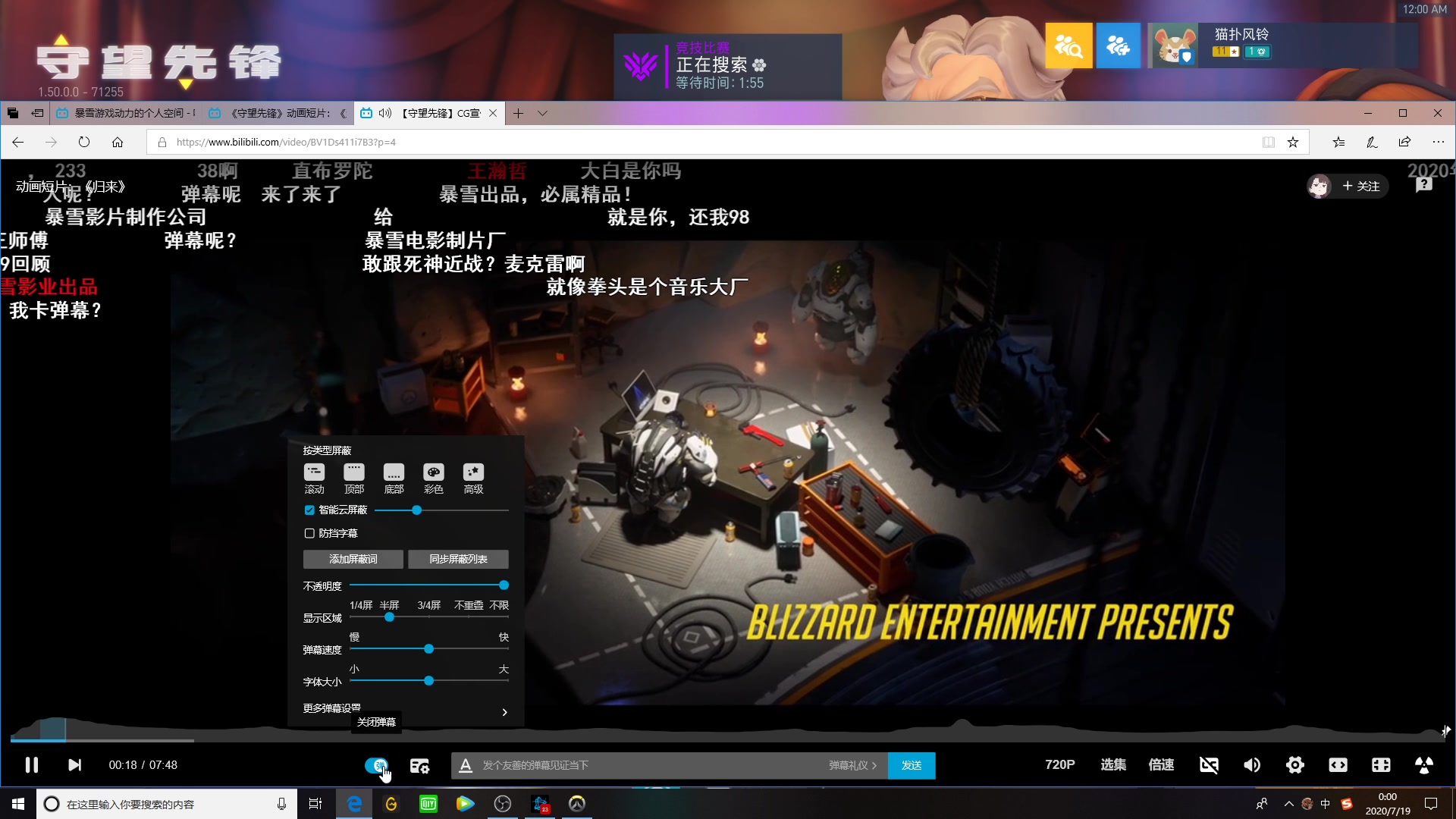
Task: Block 底部 bottom danmaku type
Action: (x=394, y=479)
